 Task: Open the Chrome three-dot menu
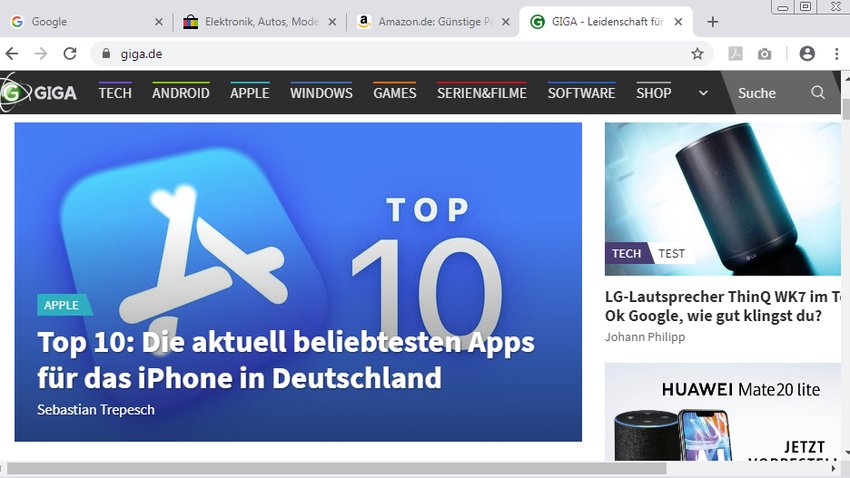(x=836, y=54)
